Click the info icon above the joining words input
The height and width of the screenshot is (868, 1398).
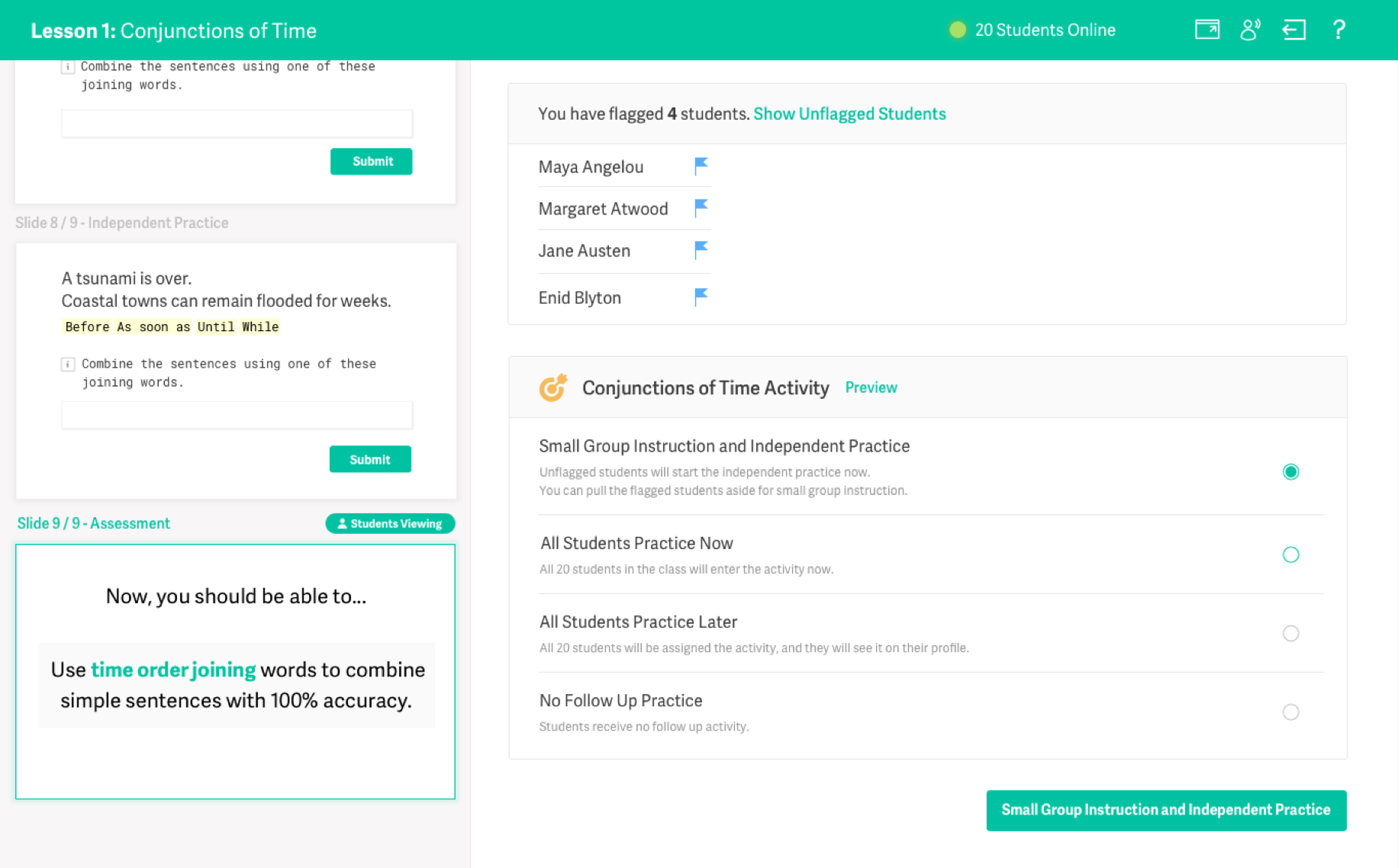pos(68,365)
